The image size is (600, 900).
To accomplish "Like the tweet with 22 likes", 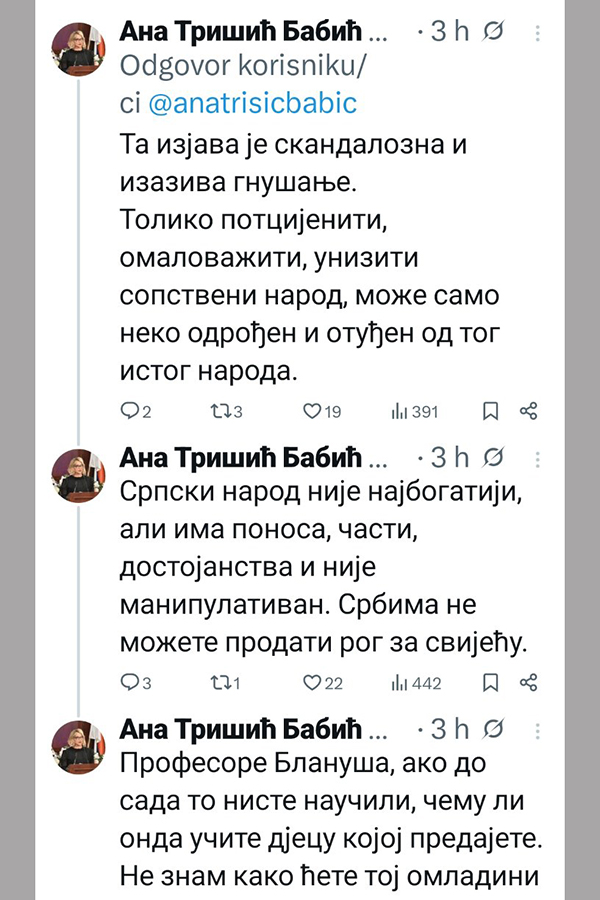I will 310,683.
